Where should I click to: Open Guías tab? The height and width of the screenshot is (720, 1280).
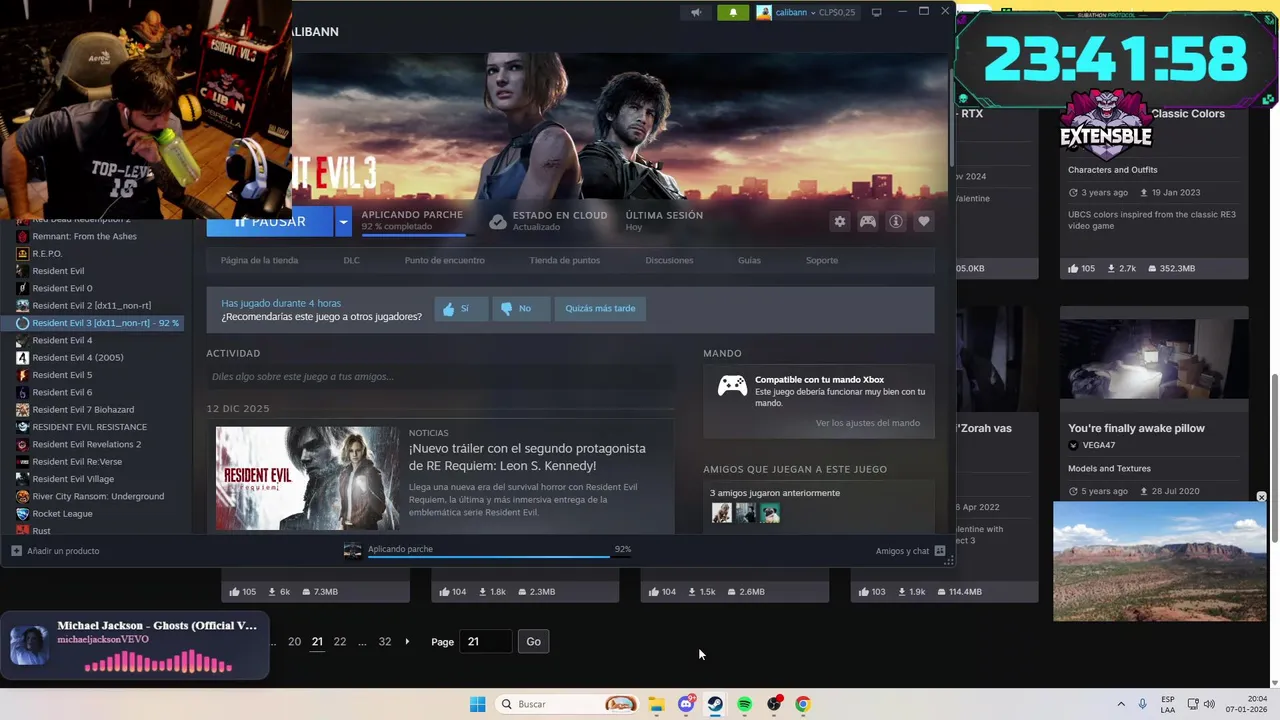coord(749,260)
